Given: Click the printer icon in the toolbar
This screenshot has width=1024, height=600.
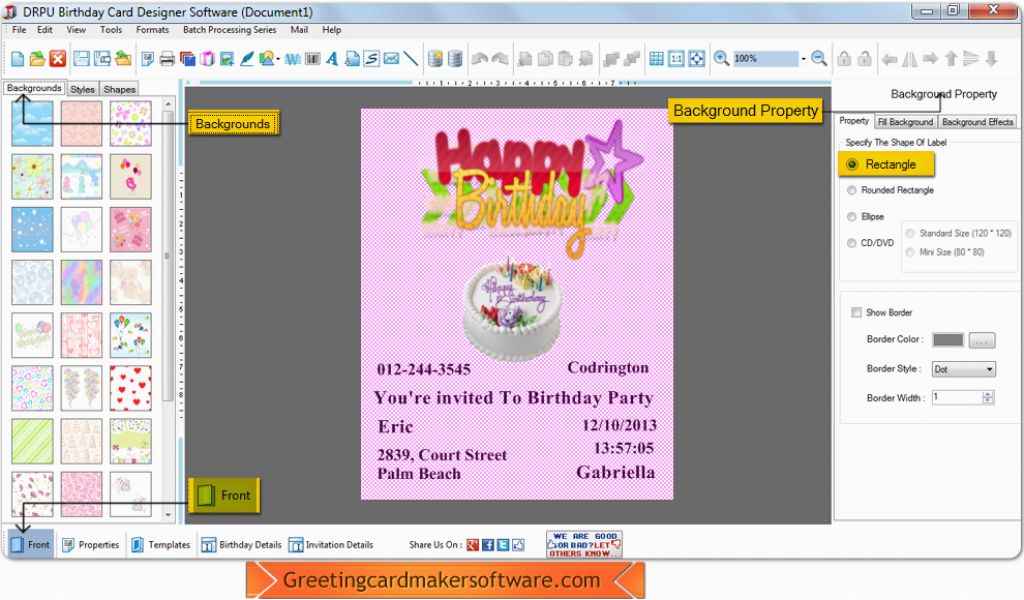Looking at the screenshot, I should coord(167,59).
